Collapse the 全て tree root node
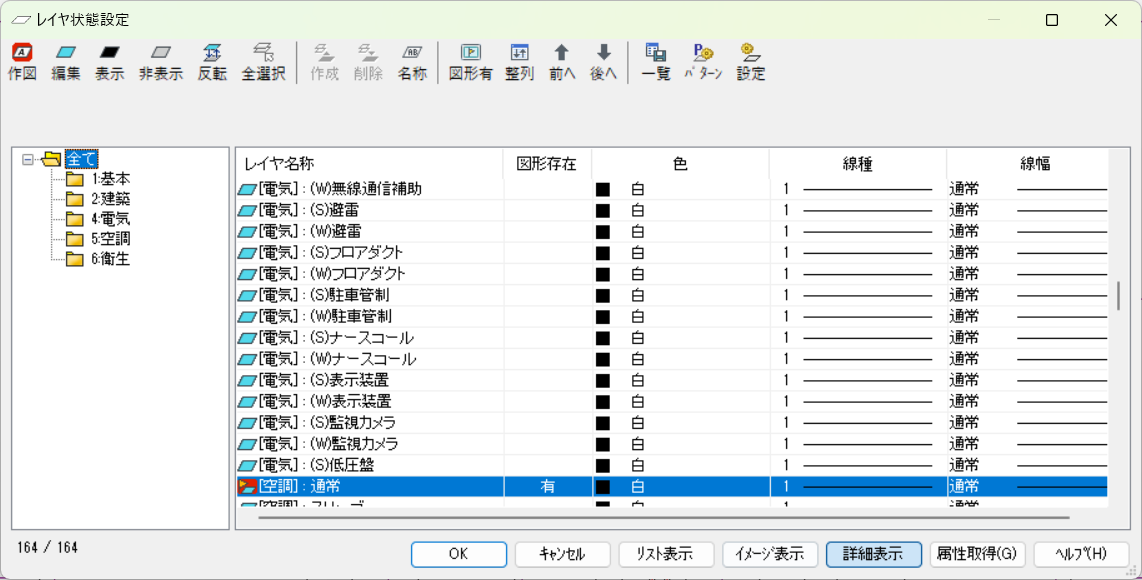Image resolution: width=1142 pixels, height=580 pixels. 28,159
